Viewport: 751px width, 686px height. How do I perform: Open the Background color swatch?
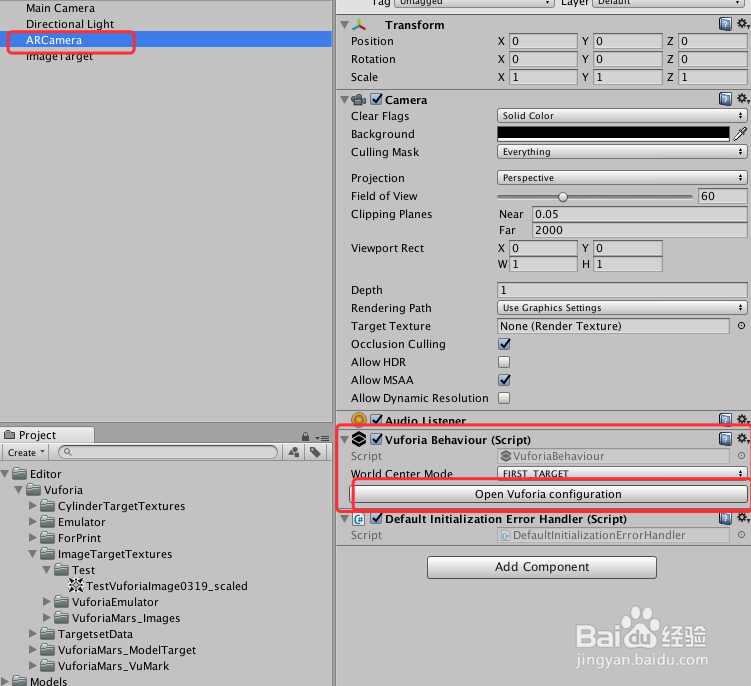point(614,134)
